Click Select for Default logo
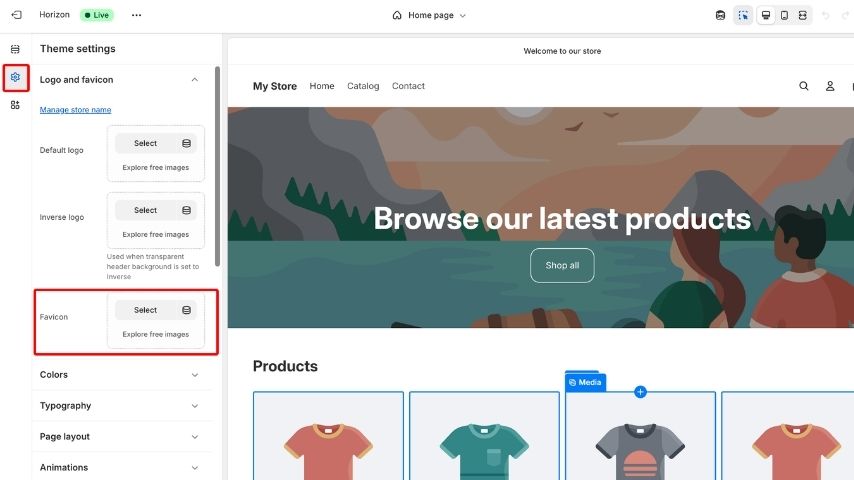The height and width of the screenshot is (480, 854). (145, 143)
